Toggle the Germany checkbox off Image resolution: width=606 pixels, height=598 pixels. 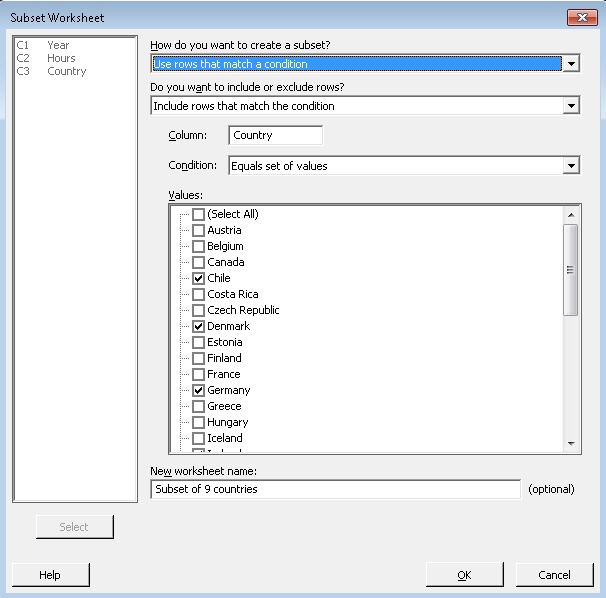click(x=199, y=390)
